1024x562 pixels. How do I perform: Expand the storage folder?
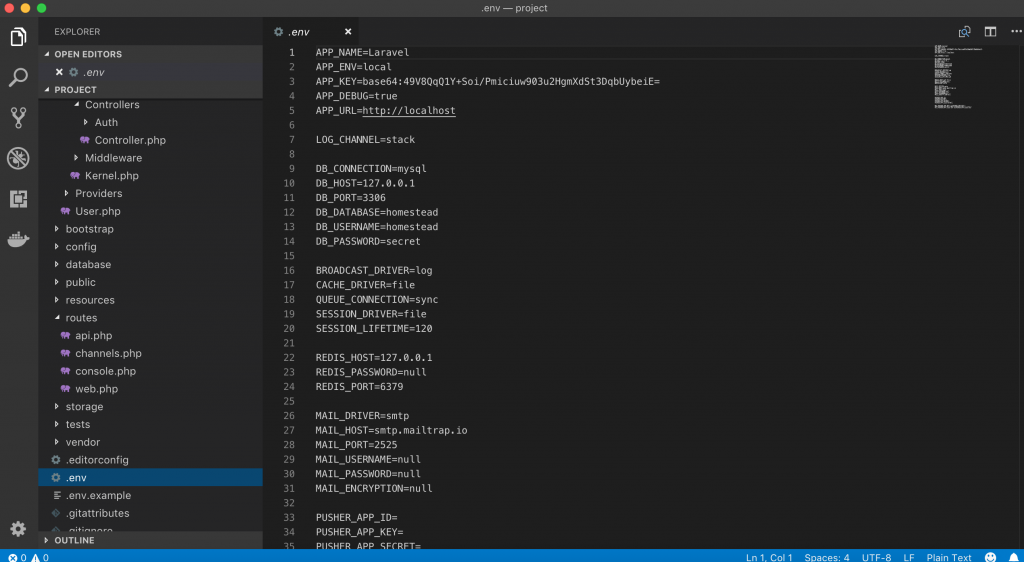tap(84, 407)
